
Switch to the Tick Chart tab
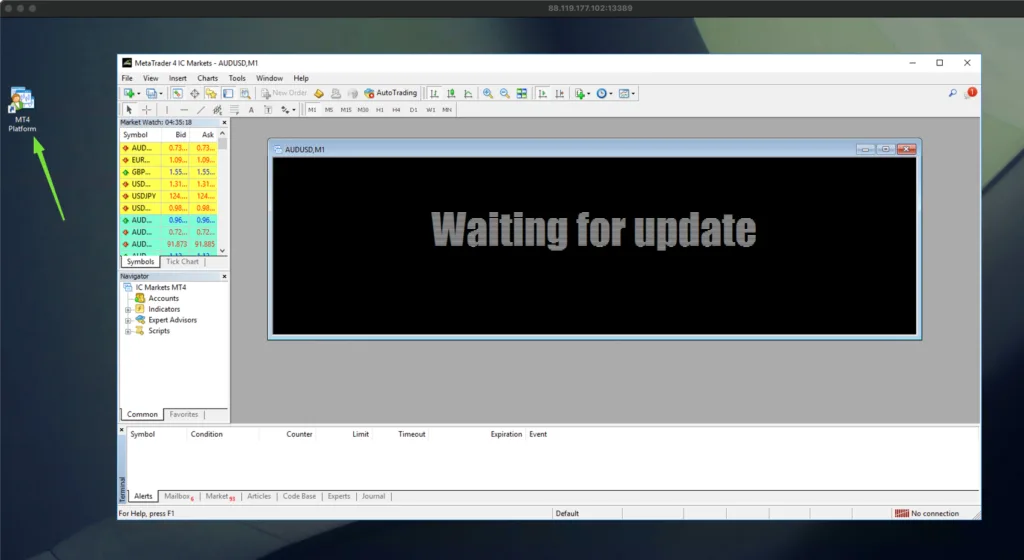pyautogui.click(x=183, y=262)
